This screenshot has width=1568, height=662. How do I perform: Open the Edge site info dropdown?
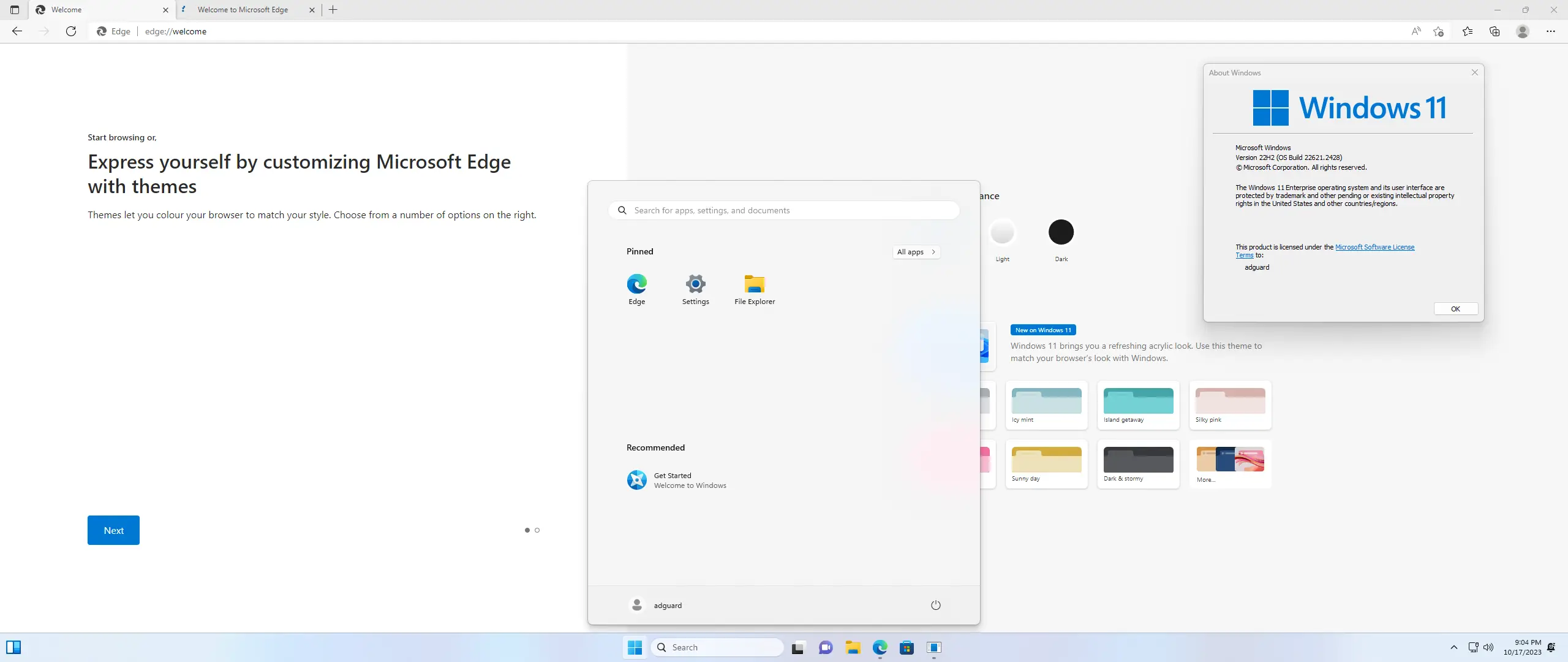point(113,31)
